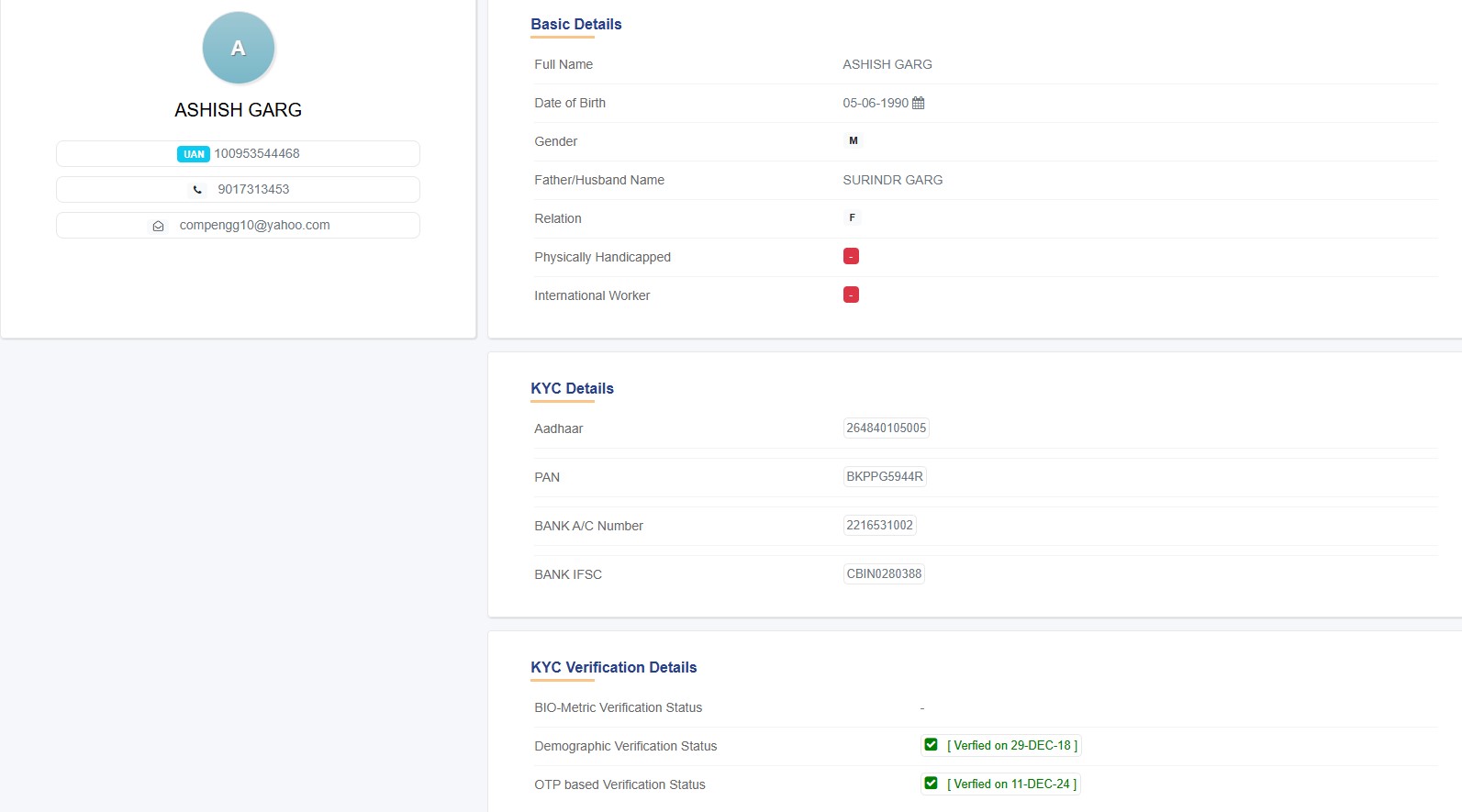
Task: Click the Basic Details section heading
Action: [575, 25]
